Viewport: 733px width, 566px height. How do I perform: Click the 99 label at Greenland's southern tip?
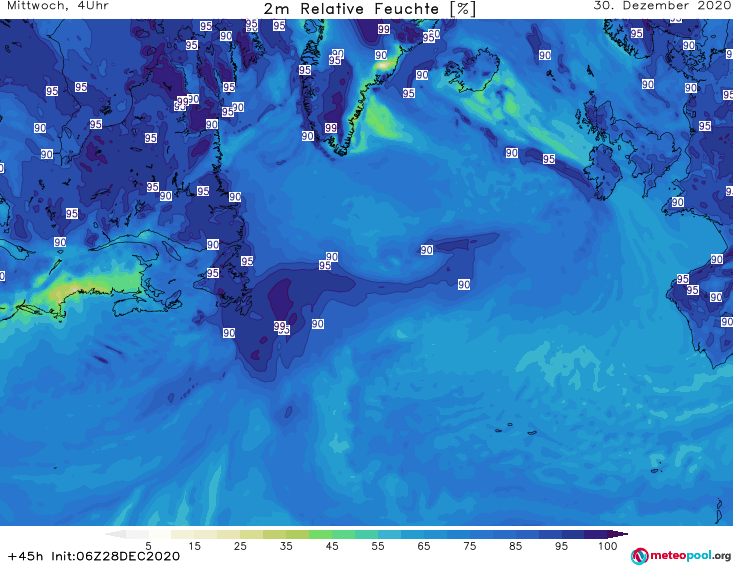[x=331, y=128]
